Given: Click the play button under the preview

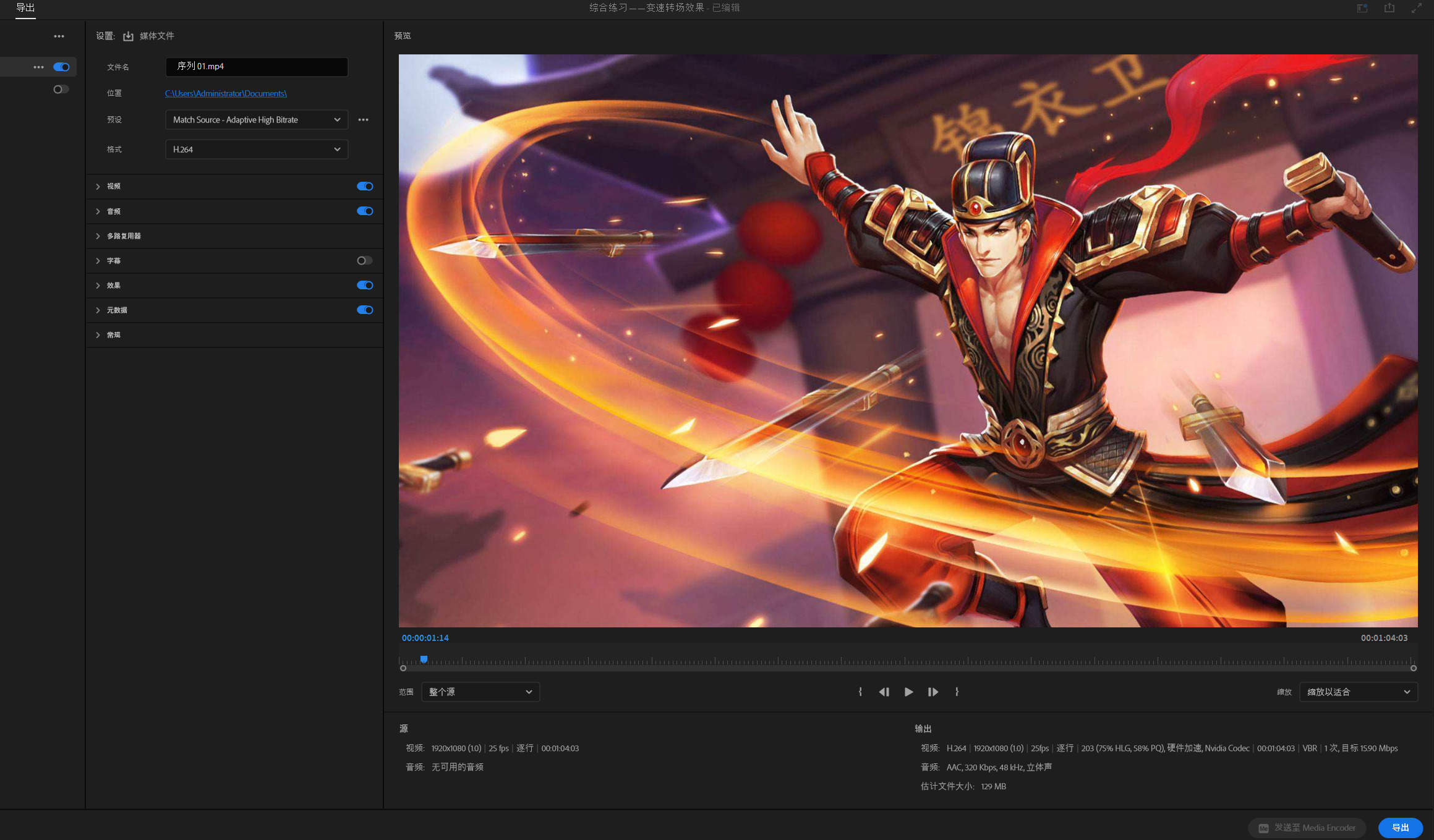Looking at the screenshot, I should coord(908,692).
